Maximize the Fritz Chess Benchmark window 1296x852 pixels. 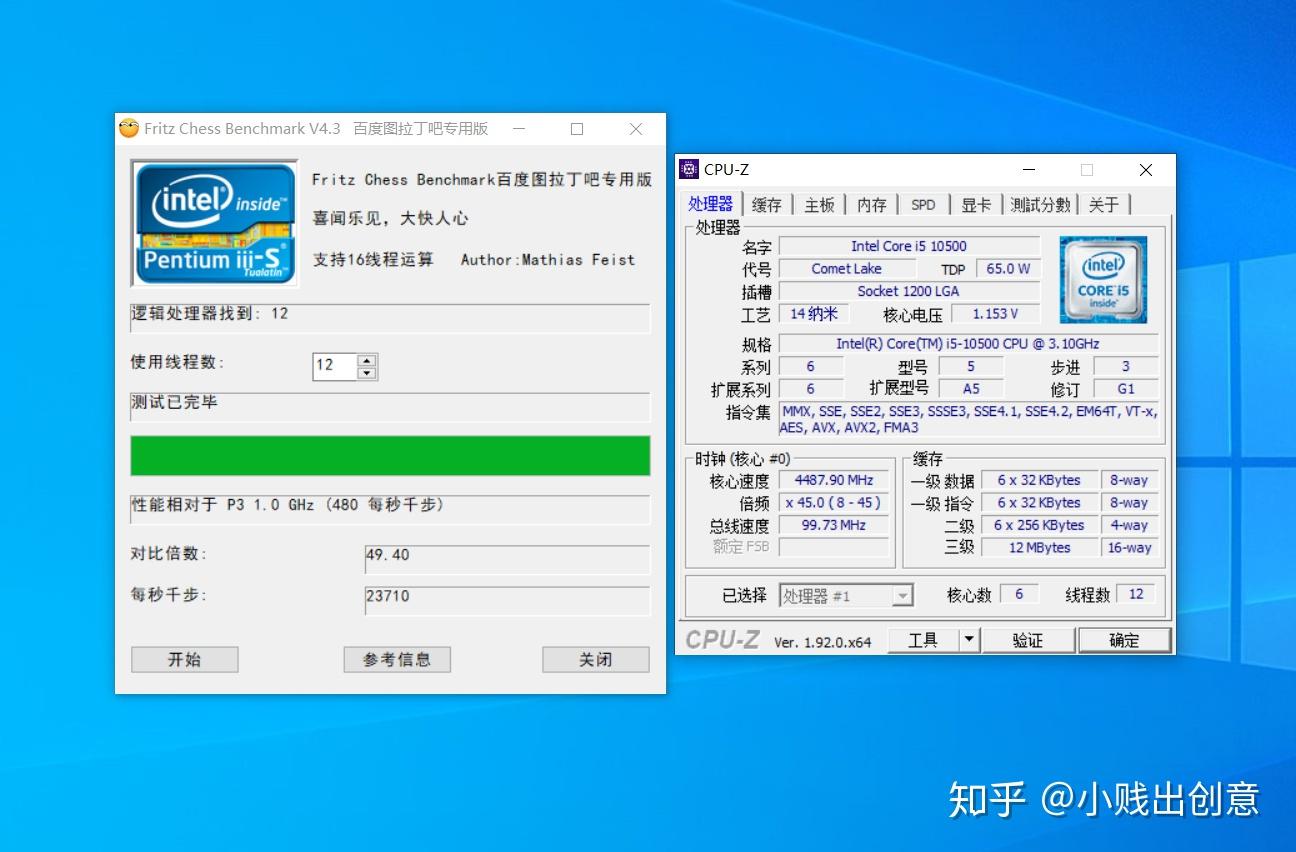tap(577, 129)
